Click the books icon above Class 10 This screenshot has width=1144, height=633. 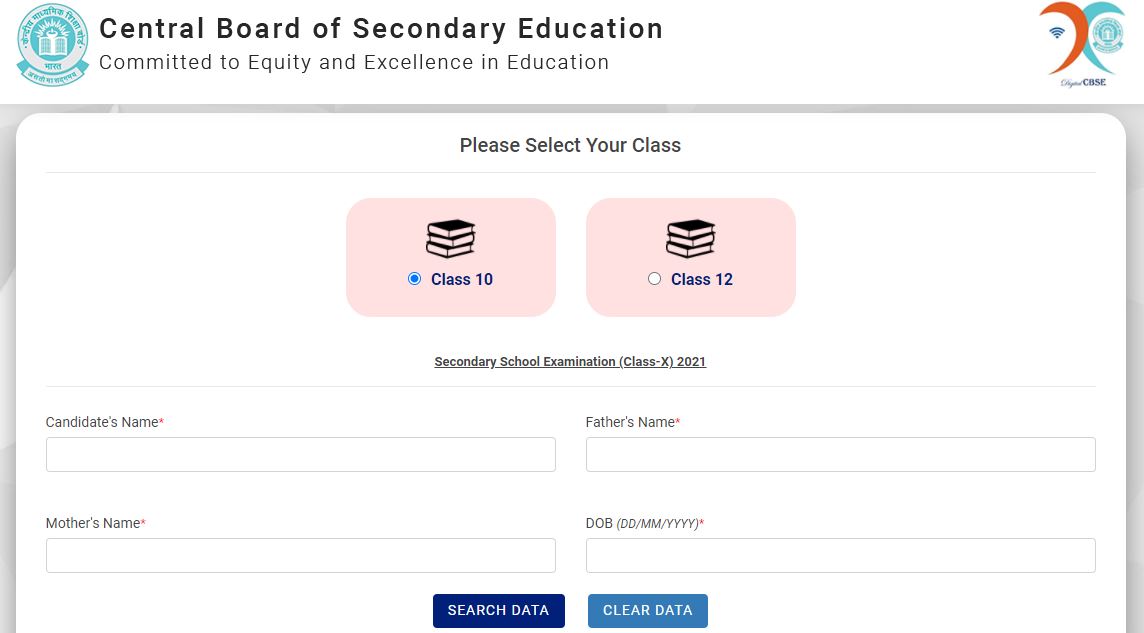pyautogui.click(x=451, y=238)
